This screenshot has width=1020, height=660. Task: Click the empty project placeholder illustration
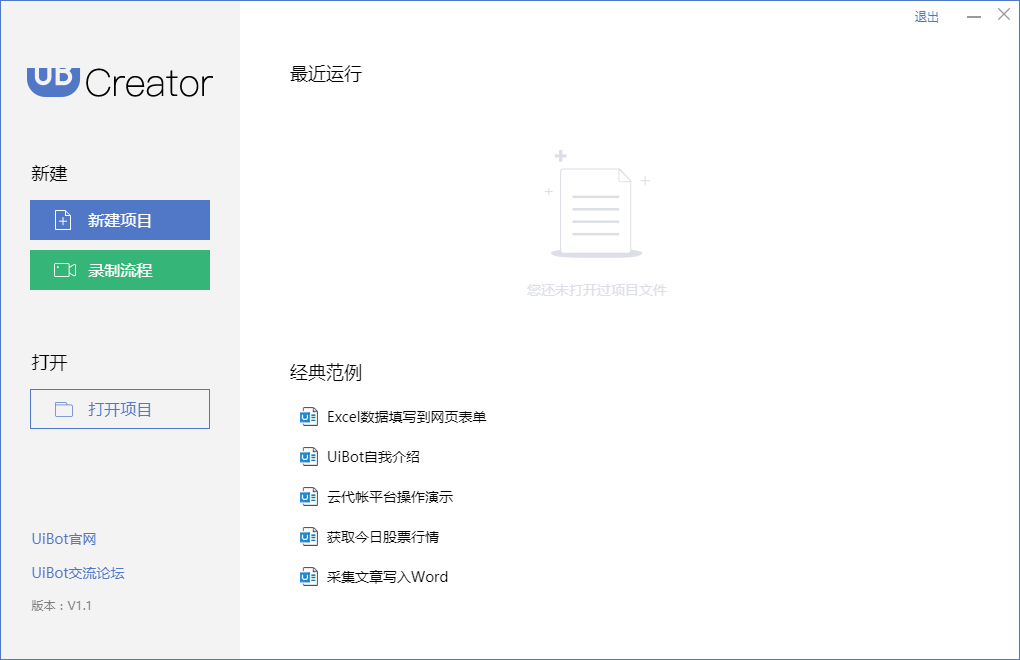click(596, 210)
